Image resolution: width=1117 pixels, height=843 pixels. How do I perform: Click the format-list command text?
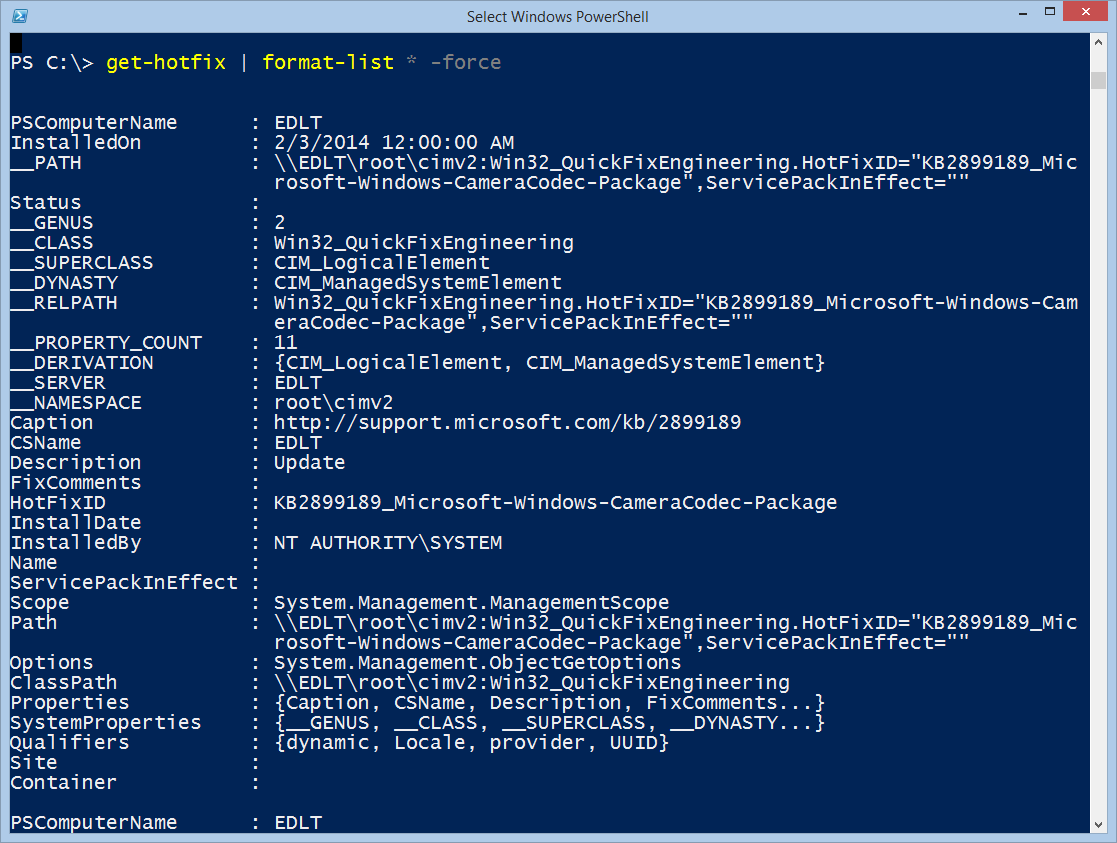point(327,62)
